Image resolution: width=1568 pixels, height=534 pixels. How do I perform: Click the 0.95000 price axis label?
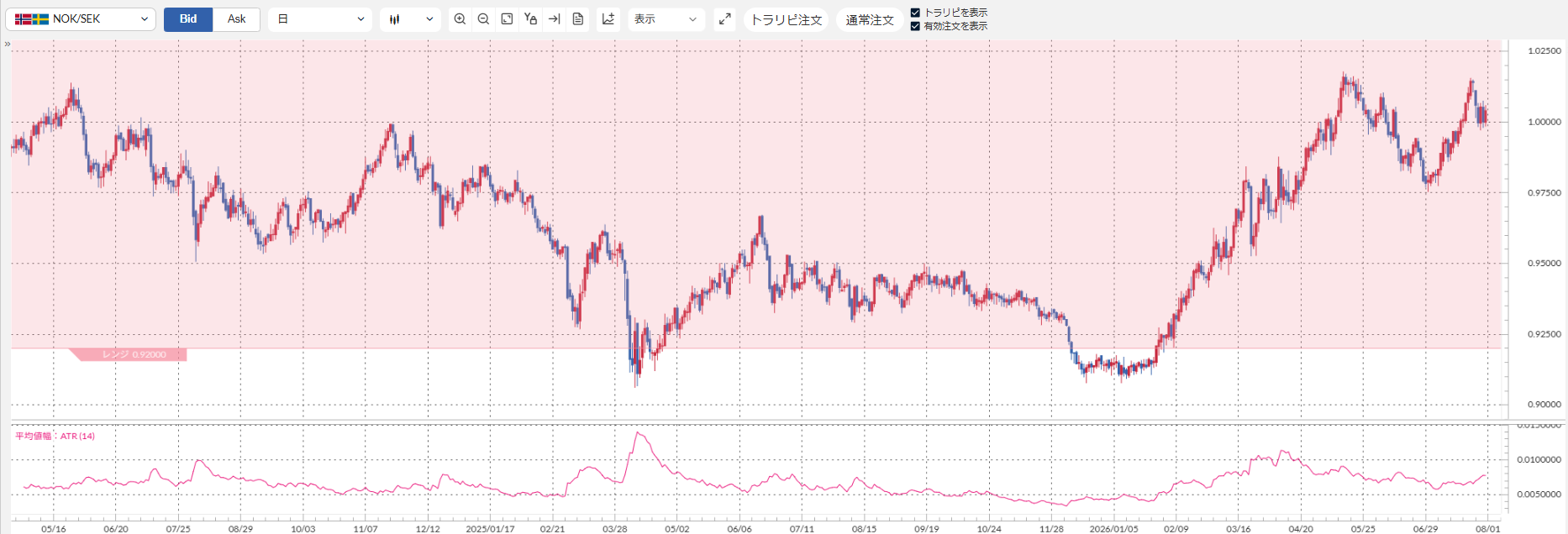tap(1544, 263)
